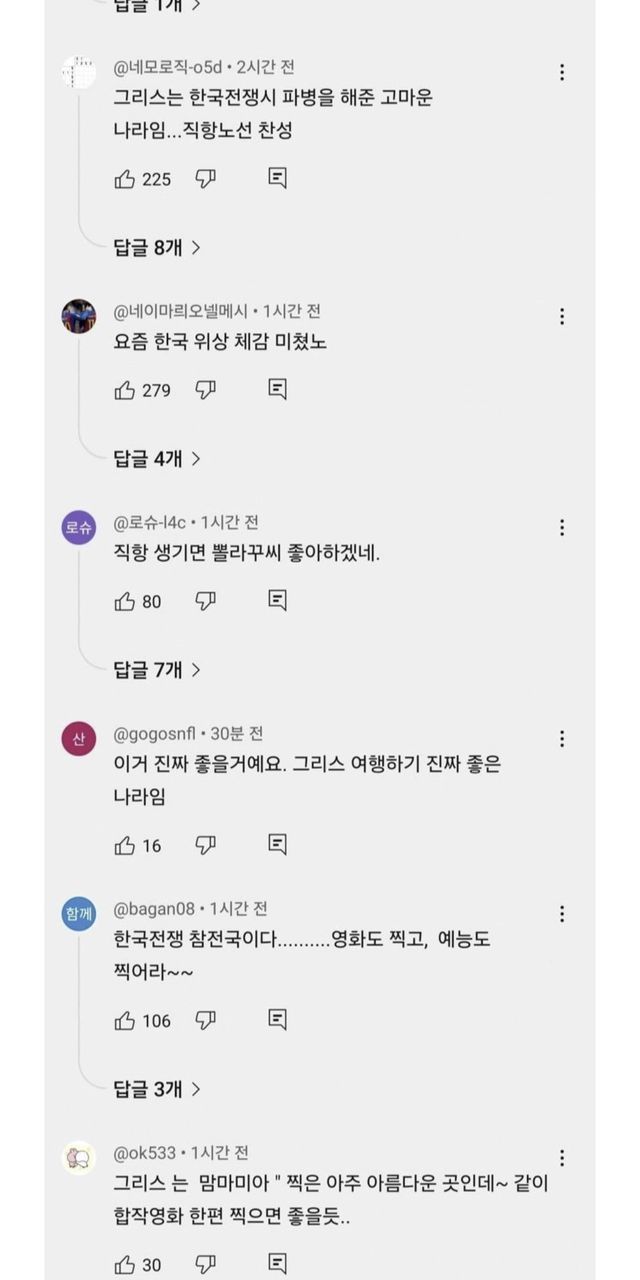Like the bagan08 comment with 106 likes

(125, 1020)
